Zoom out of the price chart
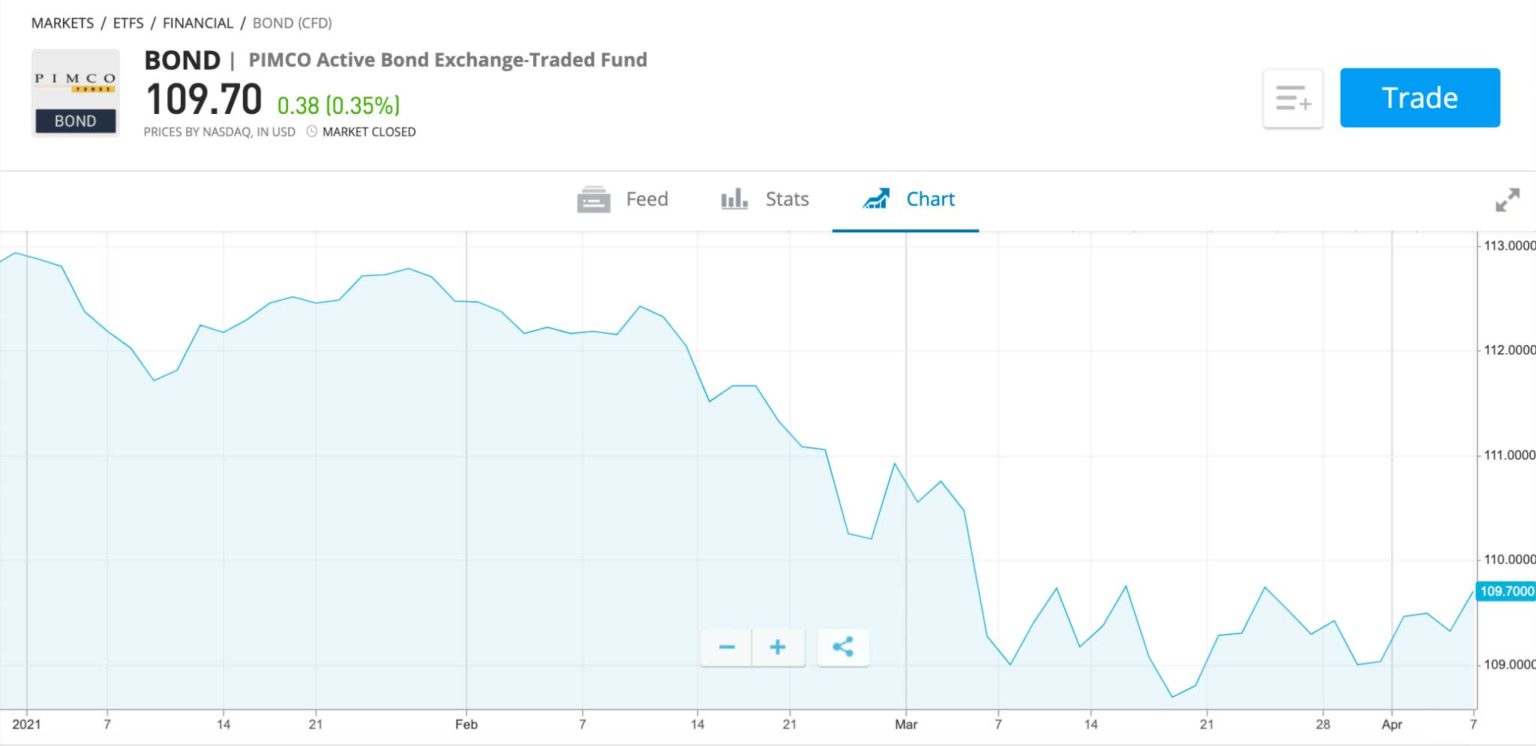 pyautogui.click(x=726, y=647)
